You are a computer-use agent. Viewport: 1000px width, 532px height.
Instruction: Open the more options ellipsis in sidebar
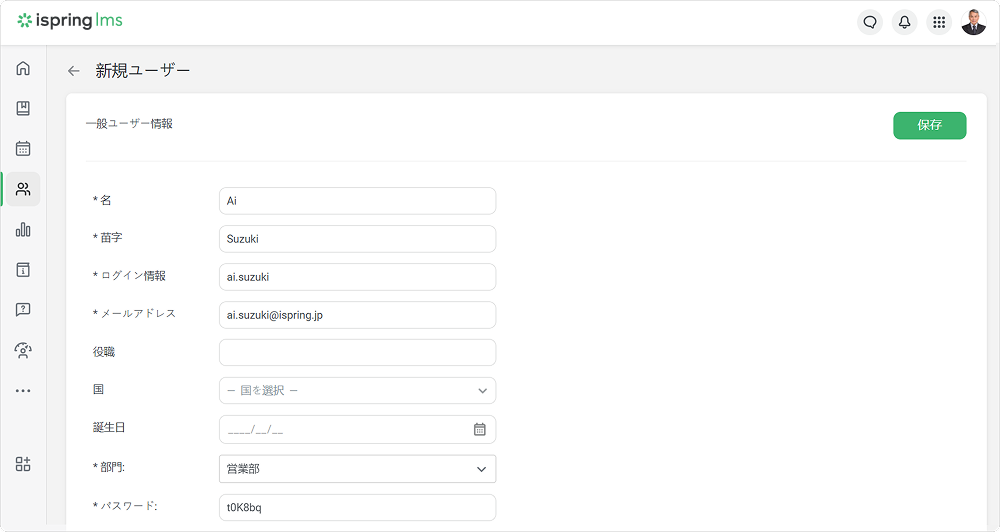23,391
